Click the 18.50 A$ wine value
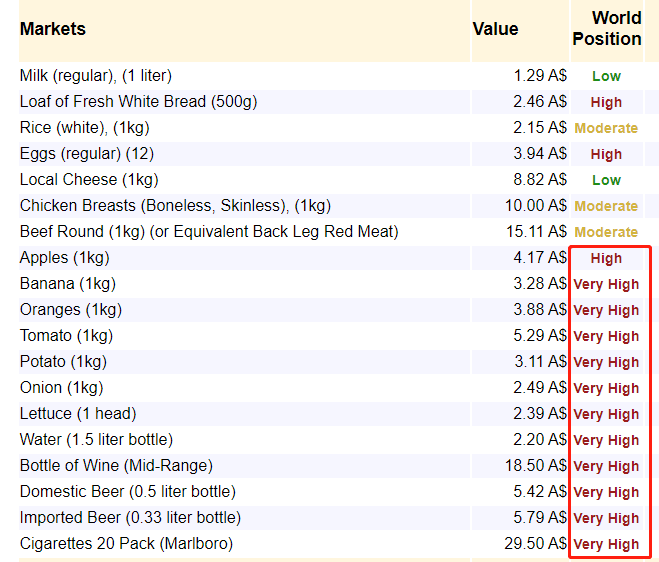Screen dimensions: 659x562 pyautogui.click(x=536, y=466)
